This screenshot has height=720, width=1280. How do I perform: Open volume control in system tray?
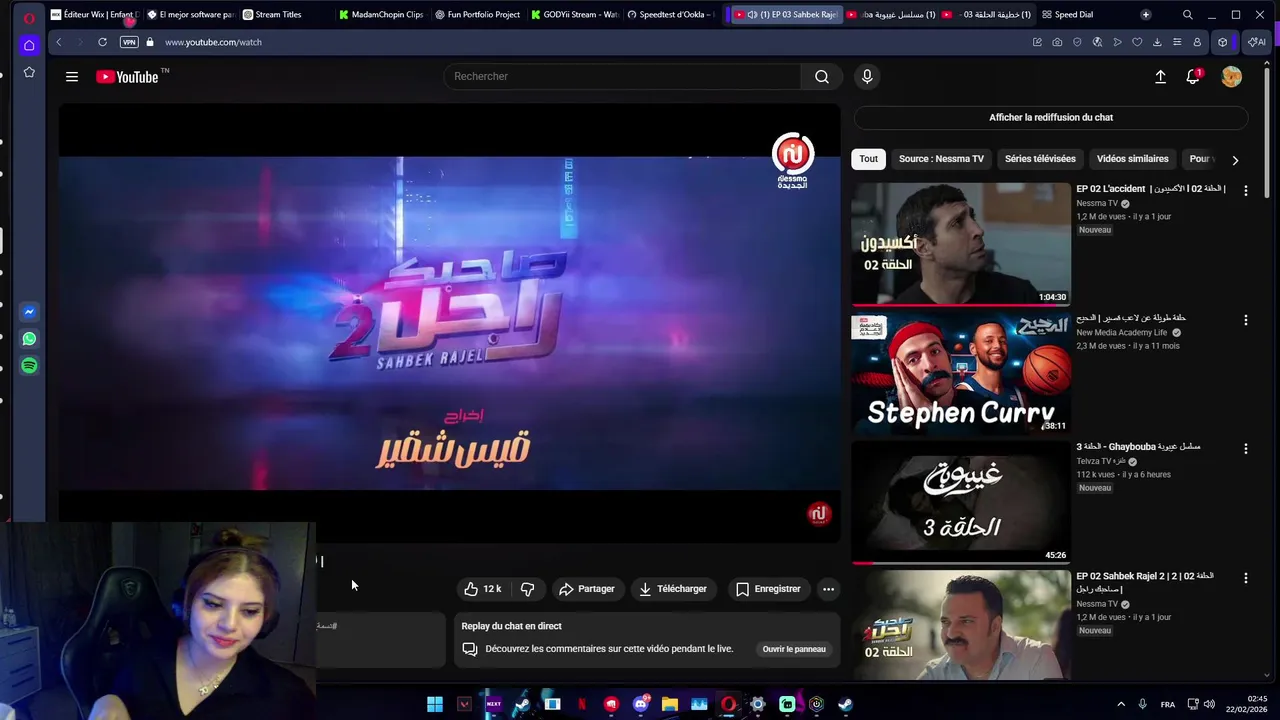point(1210,704)
